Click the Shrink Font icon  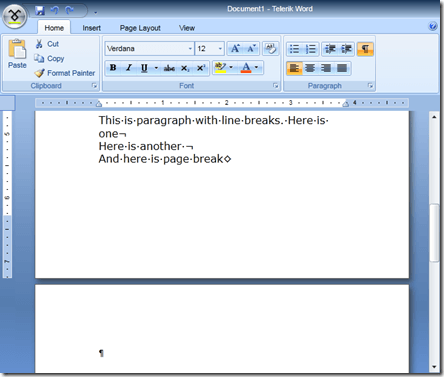(x=251, y=49)
